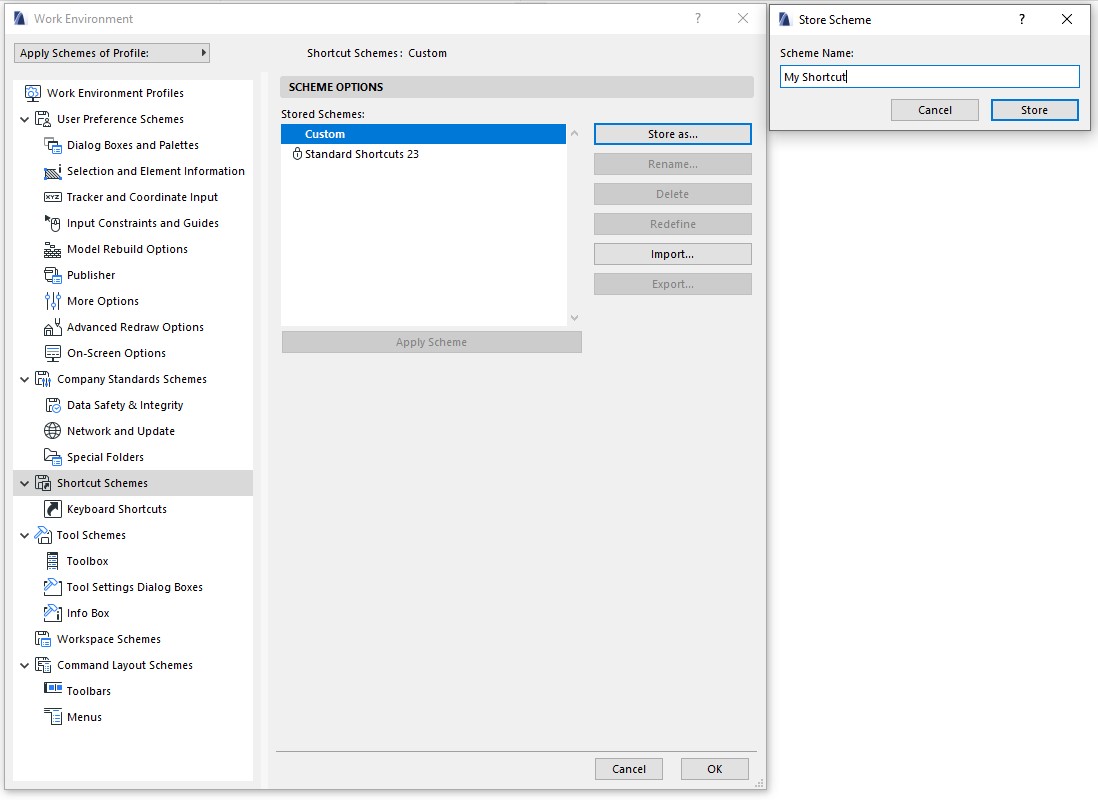Select the Standard Shortcuts 23 scheme

click(x=423, y=154)
